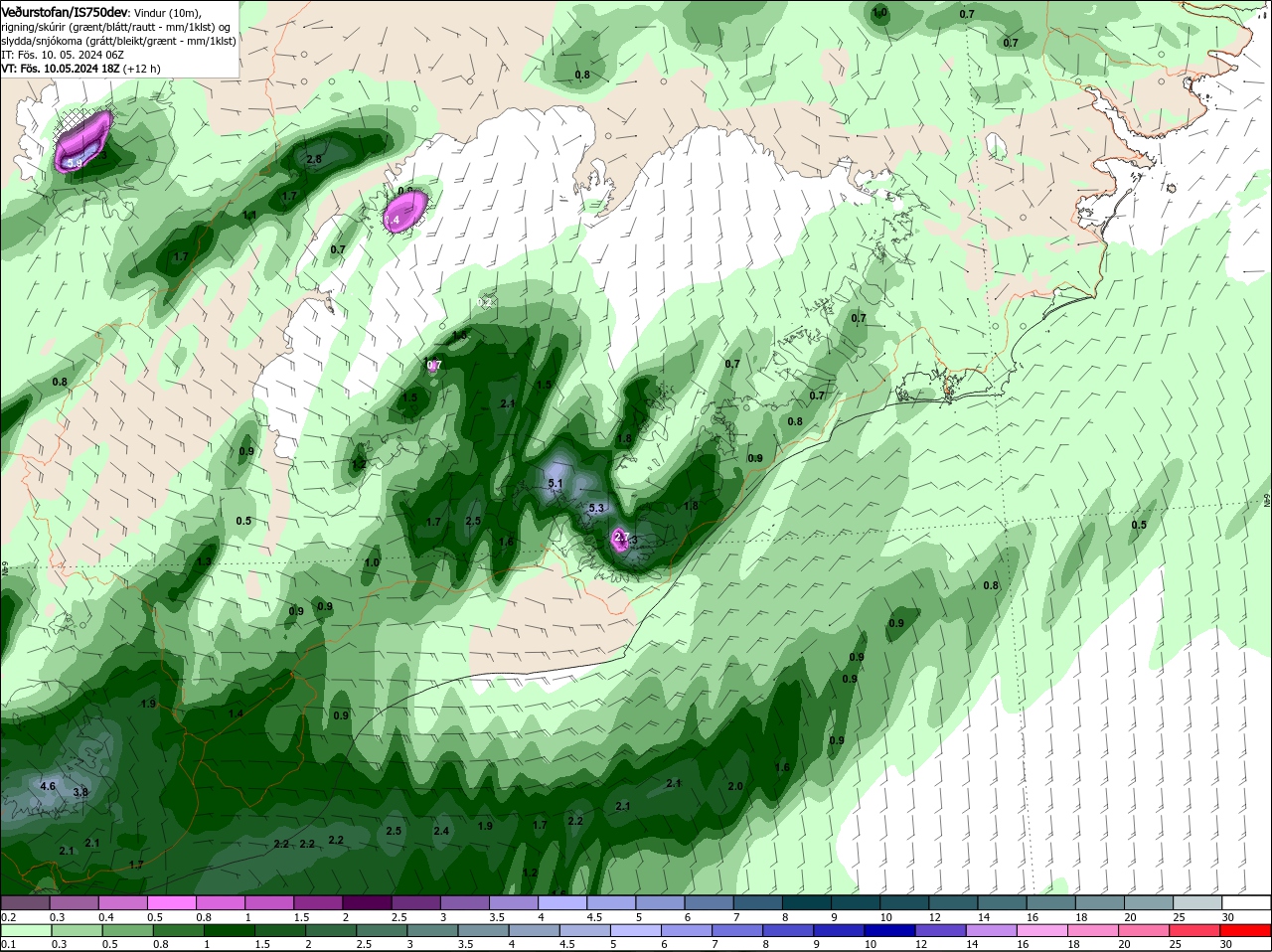This screenshot has height=952, width=1272.
Task: Pick the 16 snow legend gray-teal swatch
Action: pyautogui.click(x=1050, y=902)
